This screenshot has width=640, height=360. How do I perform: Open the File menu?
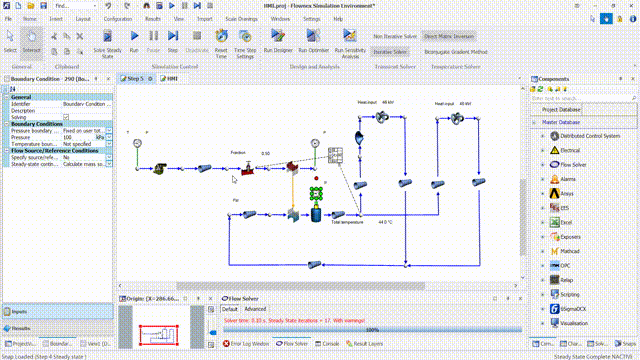[8, 19]
